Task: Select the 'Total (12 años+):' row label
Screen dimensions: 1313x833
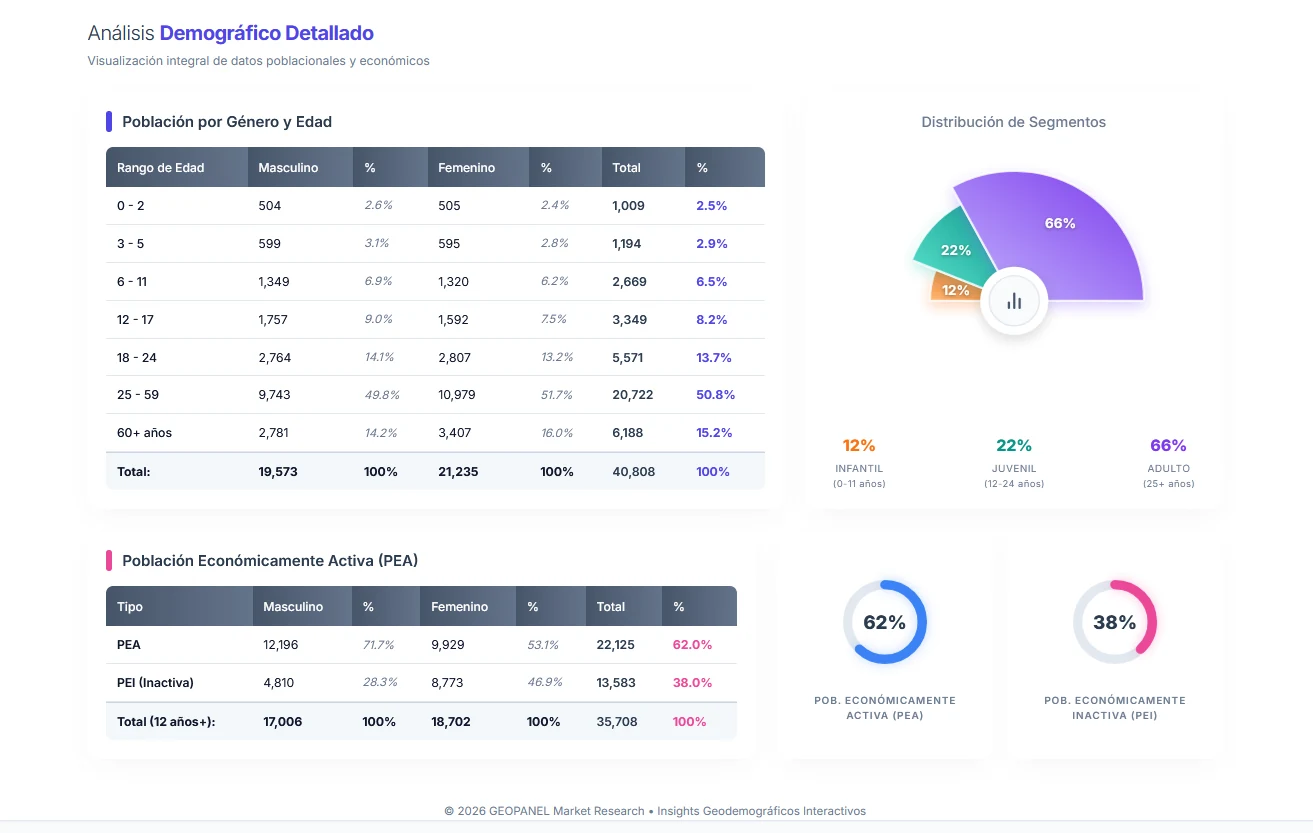Action: [x=166, y=722]
